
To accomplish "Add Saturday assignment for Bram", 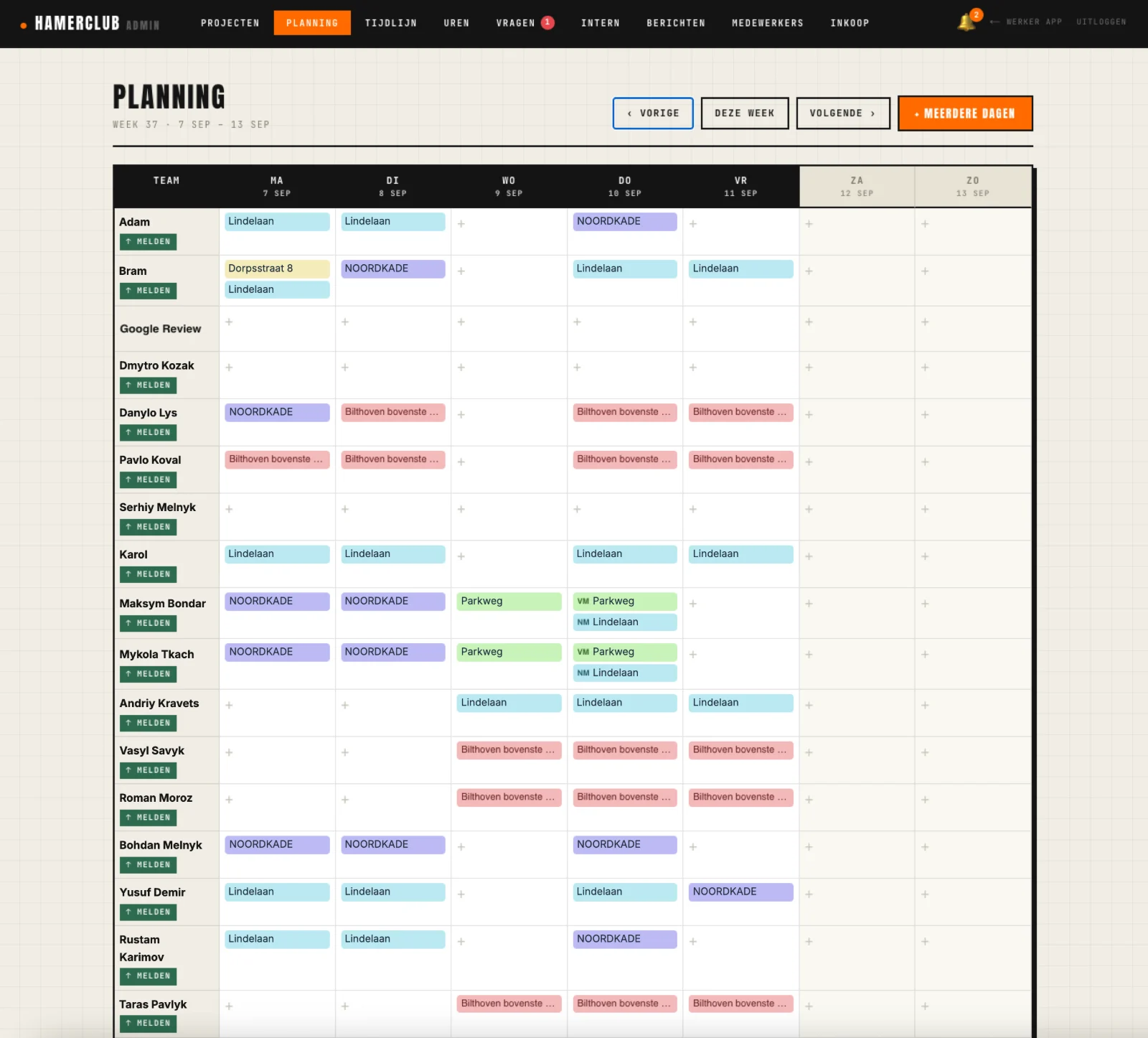I will [x=809, y=271].
